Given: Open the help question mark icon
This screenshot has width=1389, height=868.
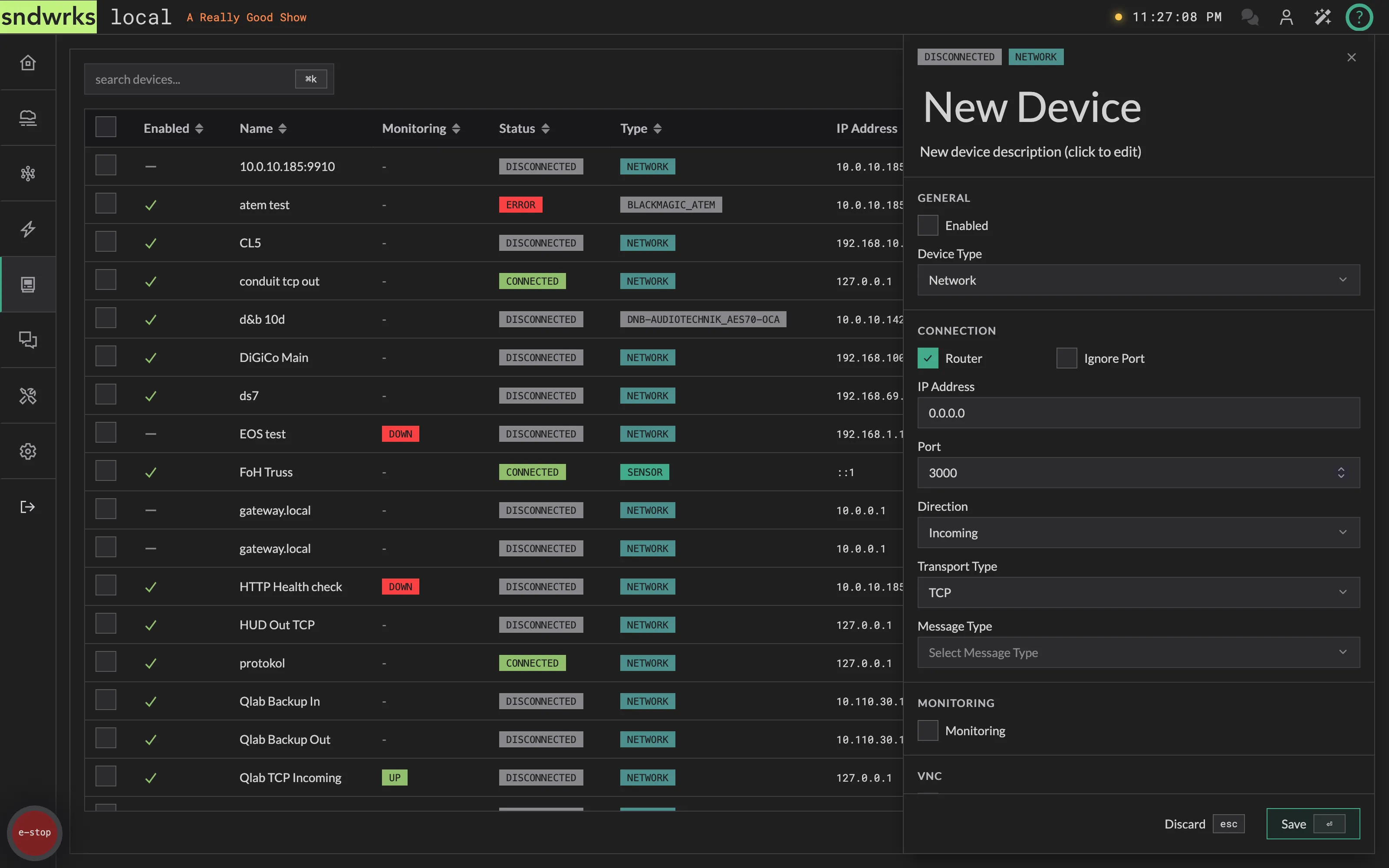Looking at the screenshot, I should pyautogui.click(x=1359, y=17).
